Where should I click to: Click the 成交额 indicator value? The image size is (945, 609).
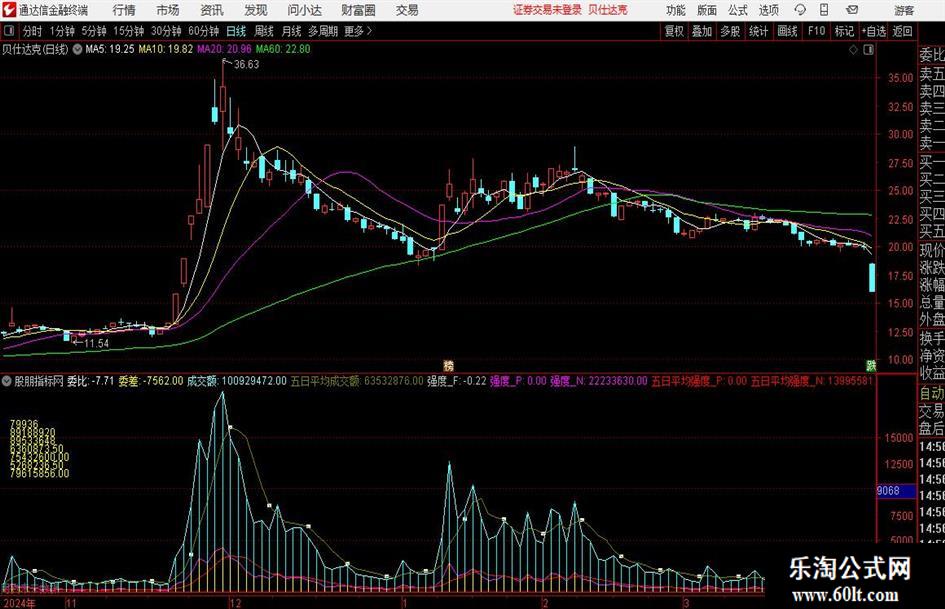237,381
